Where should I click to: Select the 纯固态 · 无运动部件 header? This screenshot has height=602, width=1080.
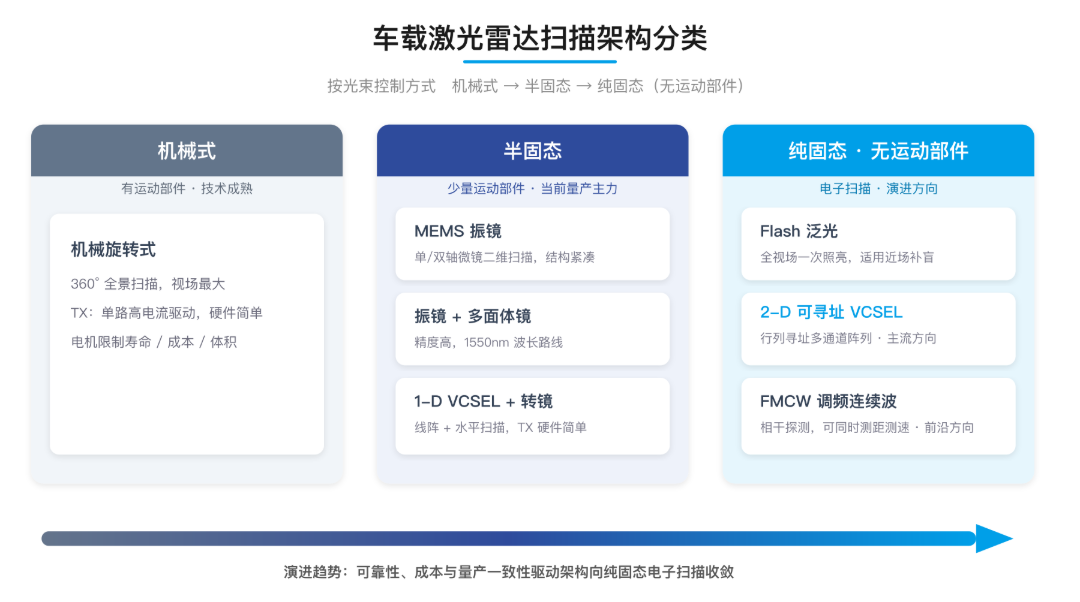point(878,150)
